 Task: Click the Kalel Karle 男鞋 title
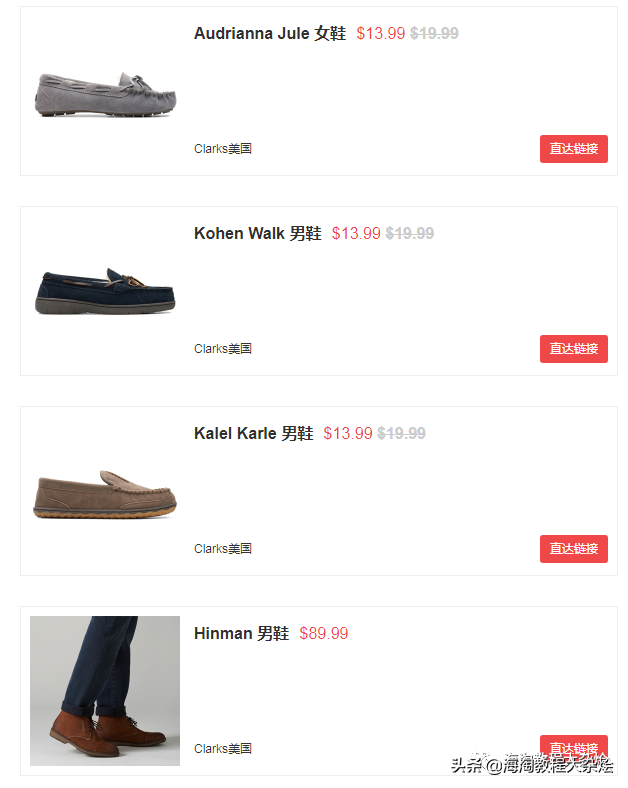point(253,433)
